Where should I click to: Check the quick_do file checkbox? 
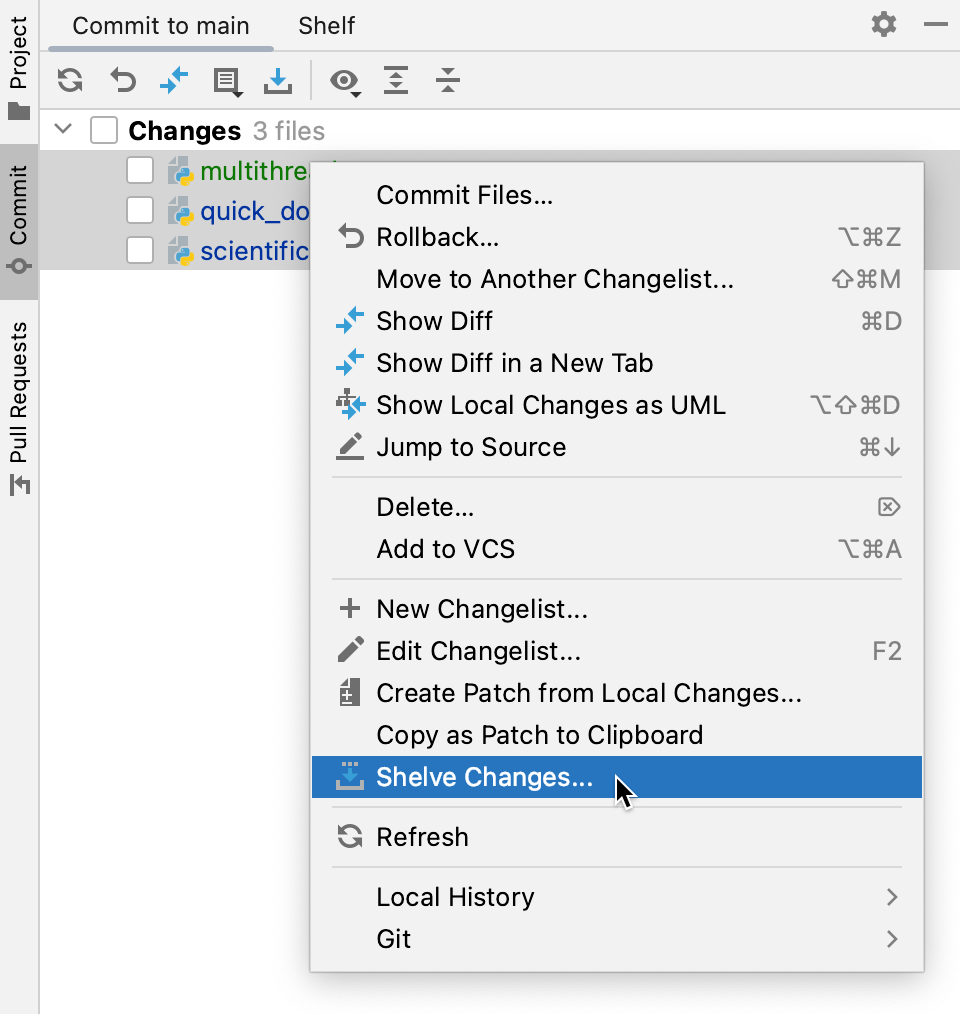139,211
